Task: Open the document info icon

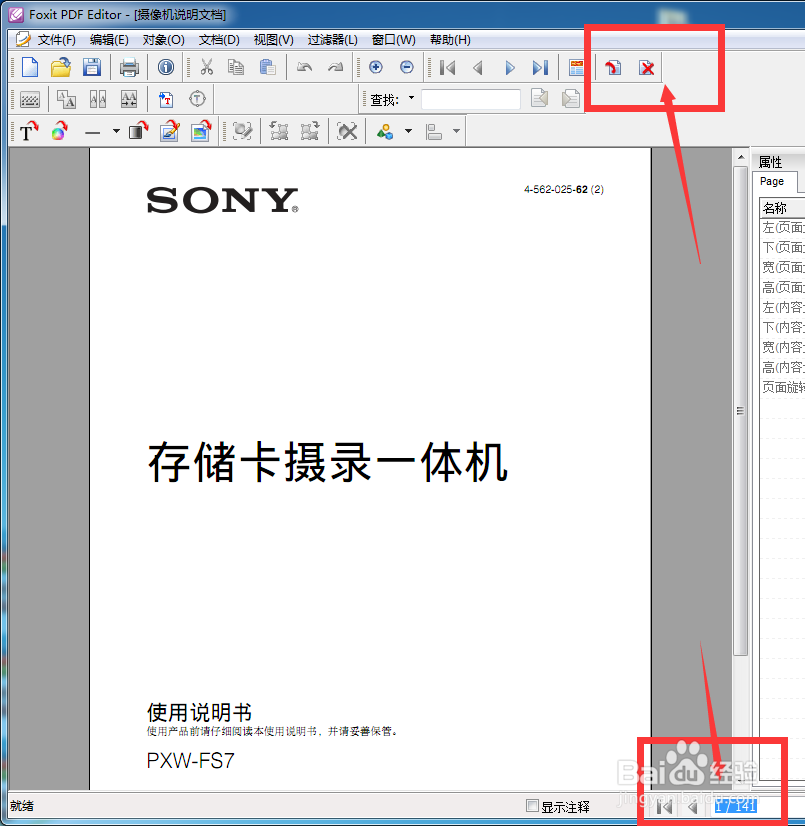Action: 166,67
